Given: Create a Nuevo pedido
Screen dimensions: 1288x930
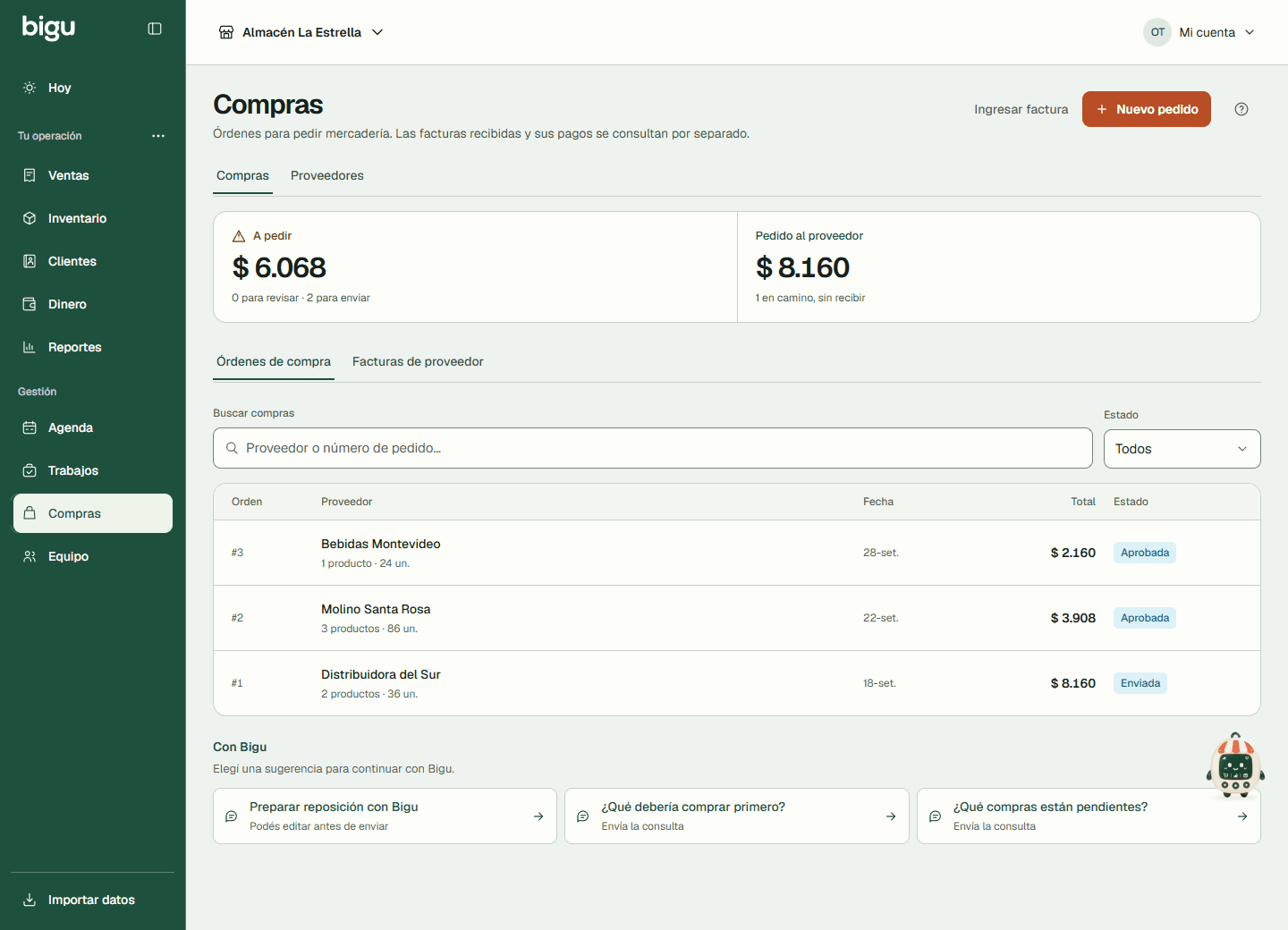Looking at the screenshot, I should tap(1147, 109).
